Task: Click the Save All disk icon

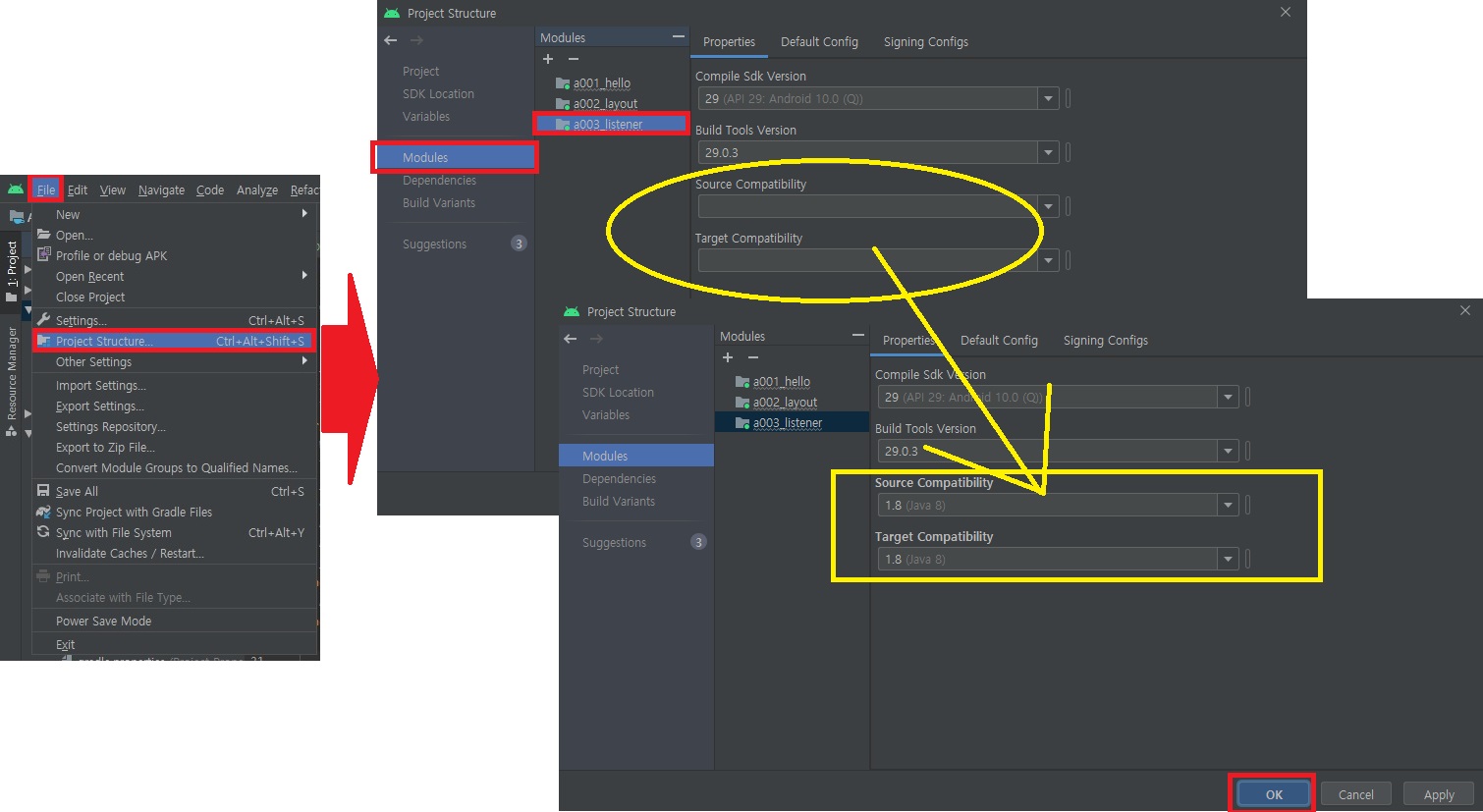Action: 43,490
